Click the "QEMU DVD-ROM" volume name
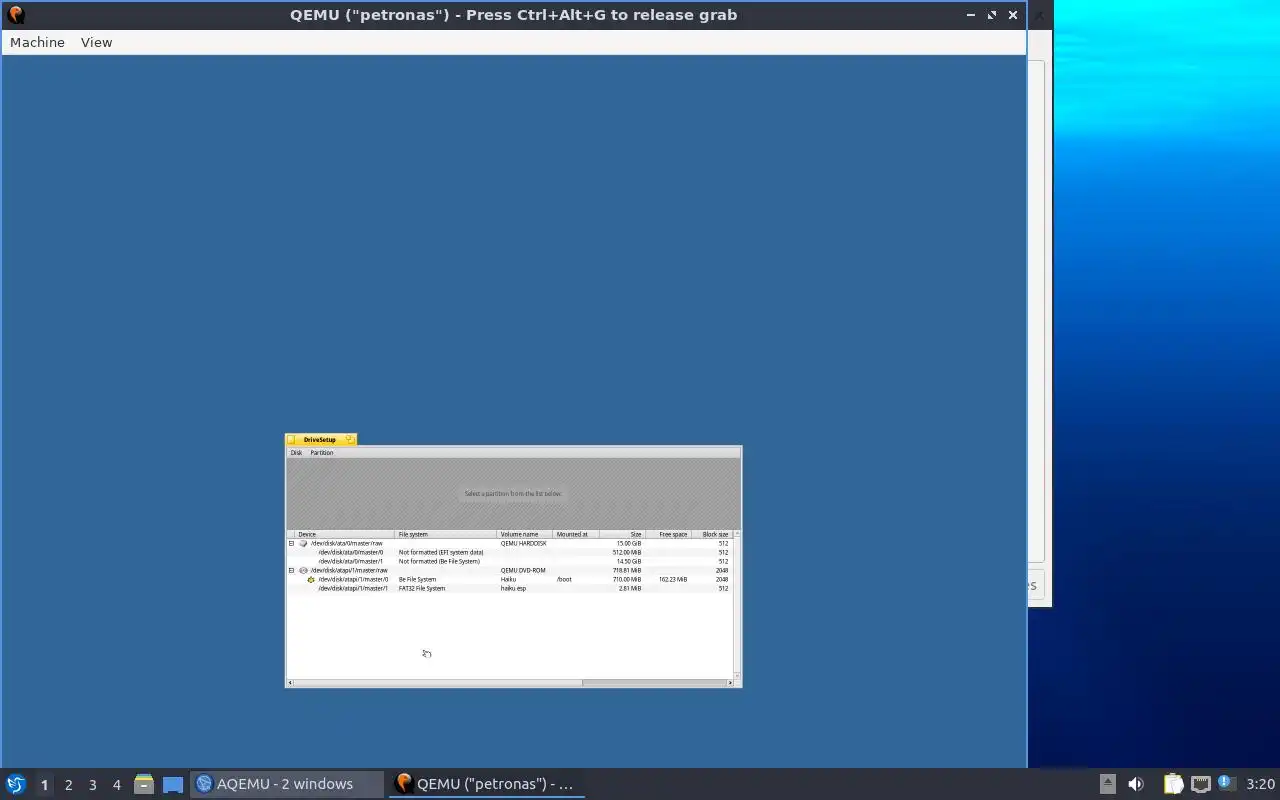The width and height of the screenshot is (1280, 800). [x=523, y=570]
